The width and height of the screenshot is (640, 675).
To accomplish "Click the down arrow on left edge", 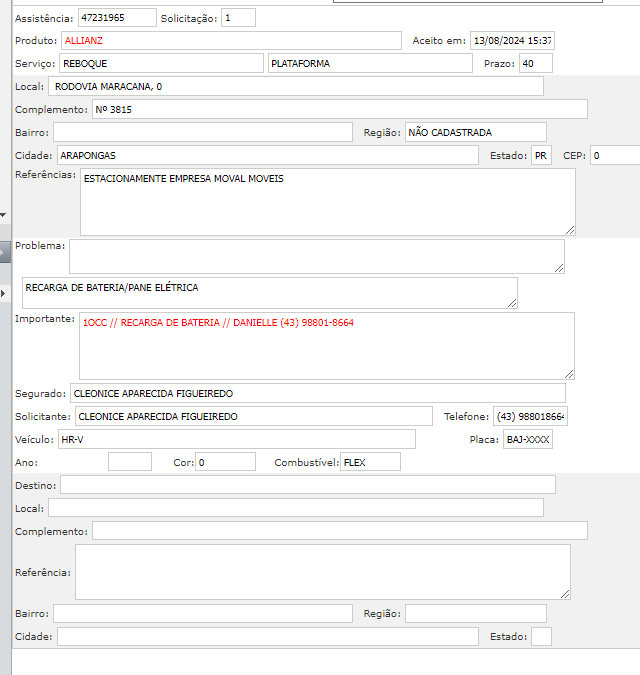I will pyautogui.click(x=3, y=214).
